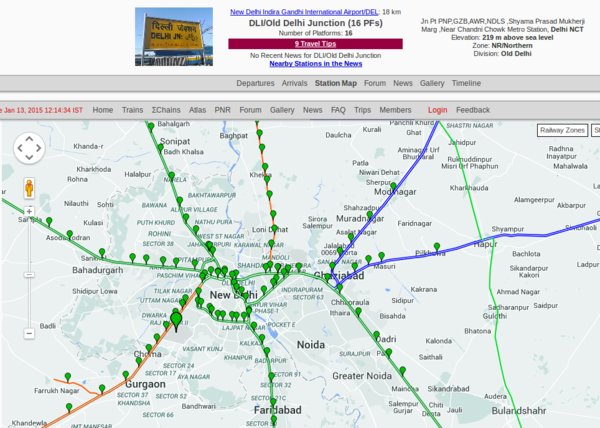Click the station marker near Sonipat
Viewport: 600px width, 428px height.
(x=160, y=148)
